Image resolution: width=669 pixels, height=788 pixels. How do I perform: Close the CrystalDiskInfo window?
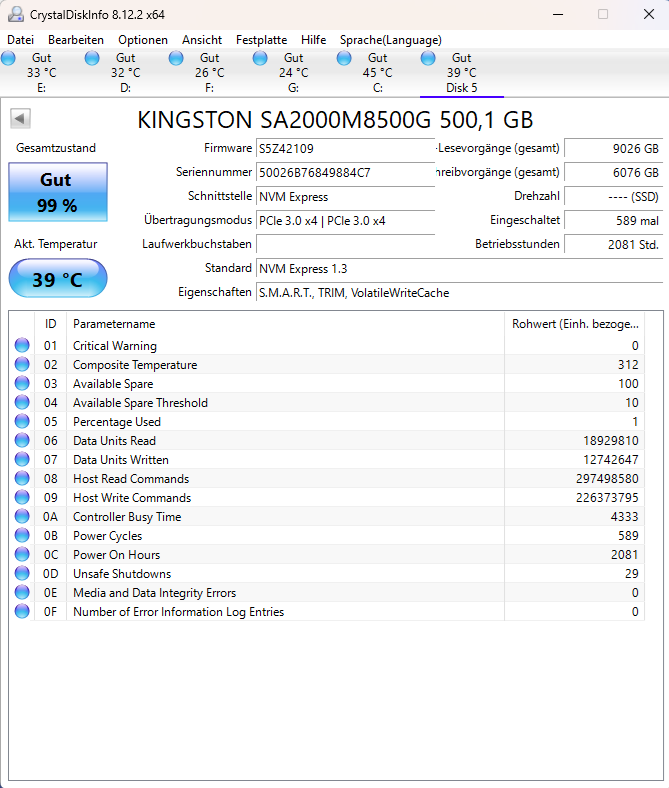649,15
